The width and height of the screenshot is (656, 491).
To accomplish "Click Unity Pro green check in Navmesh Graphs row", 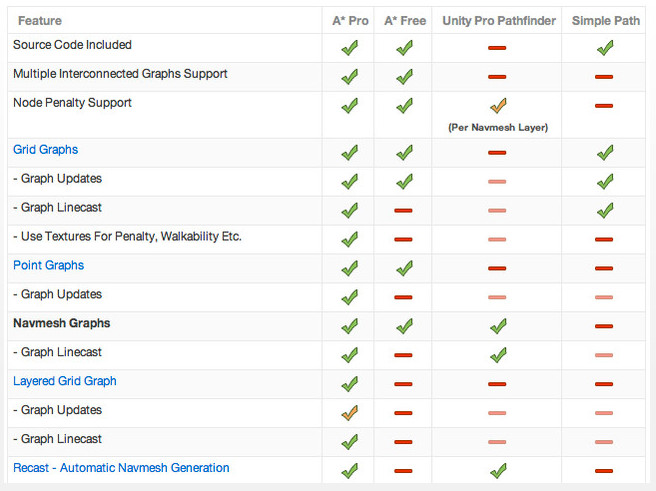I will [498, 326].
